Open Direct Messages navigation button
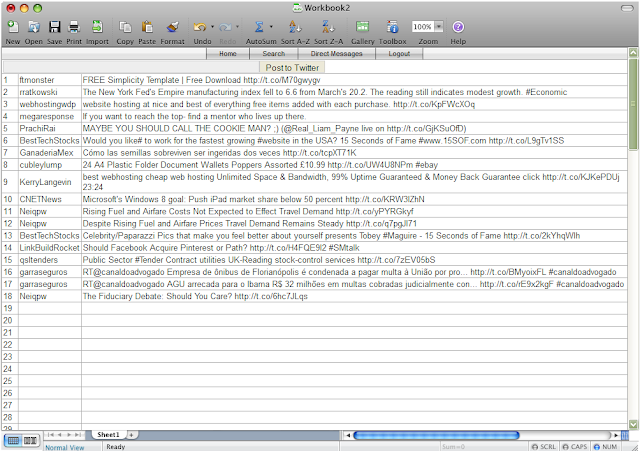This screenshot has height=451, width=640. [336, 53]
